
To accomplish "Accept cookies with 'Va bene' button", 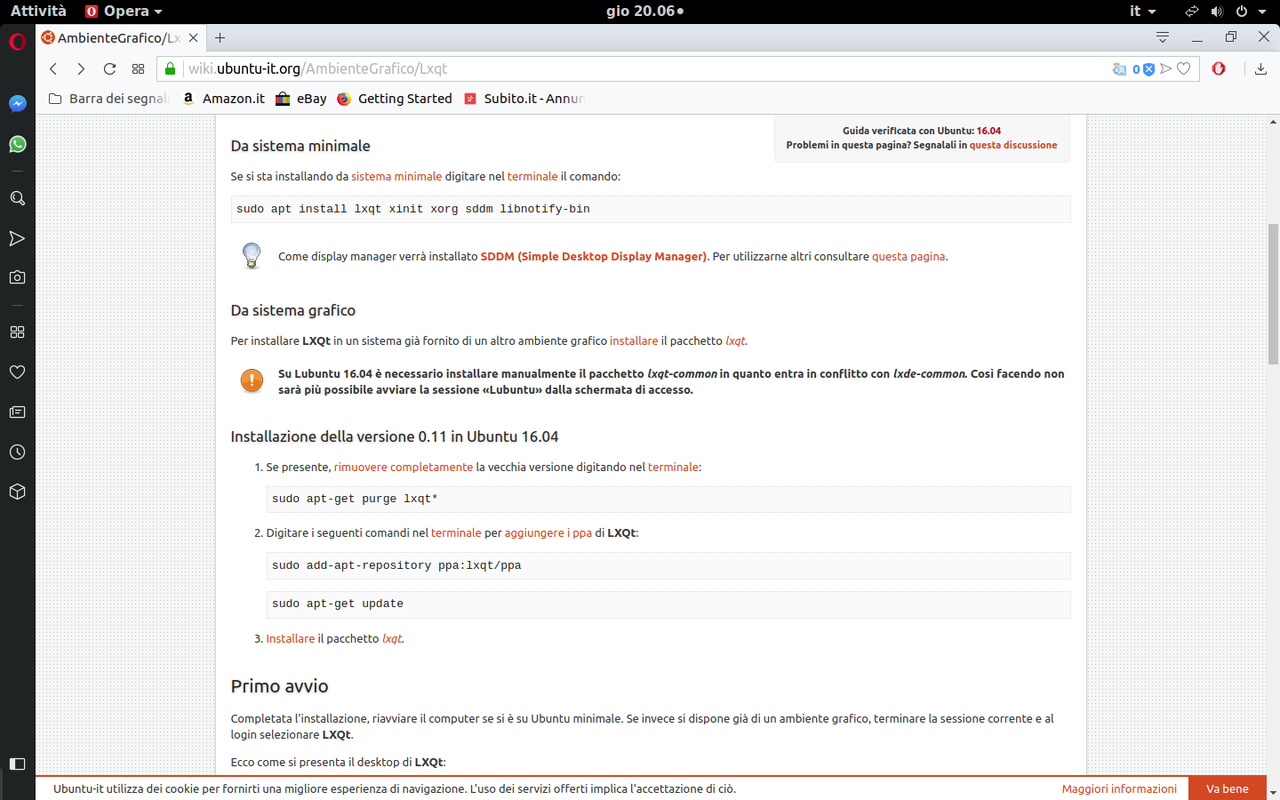I will [x=1227, y=789].
